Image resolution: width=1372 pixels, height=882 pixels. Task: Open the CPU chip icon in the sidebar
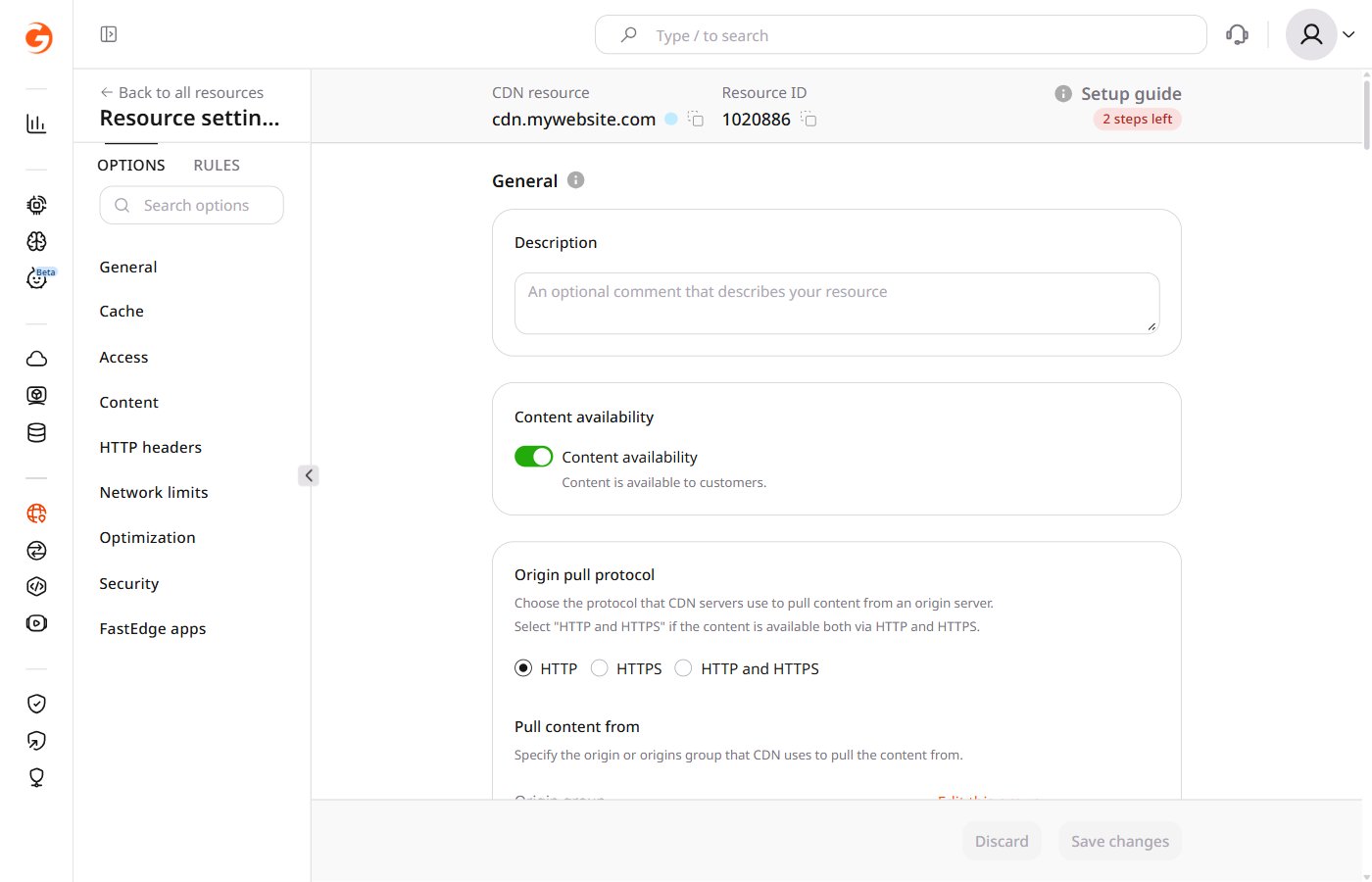(36, 205)
